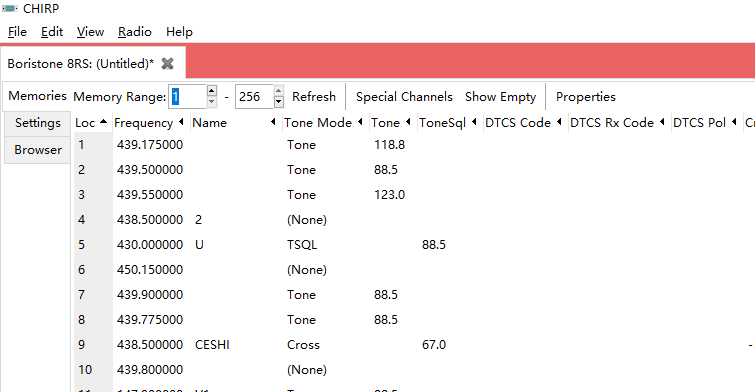Click the Refresh button
This screenshot has height=392, width=755.
tap(313, 96)
